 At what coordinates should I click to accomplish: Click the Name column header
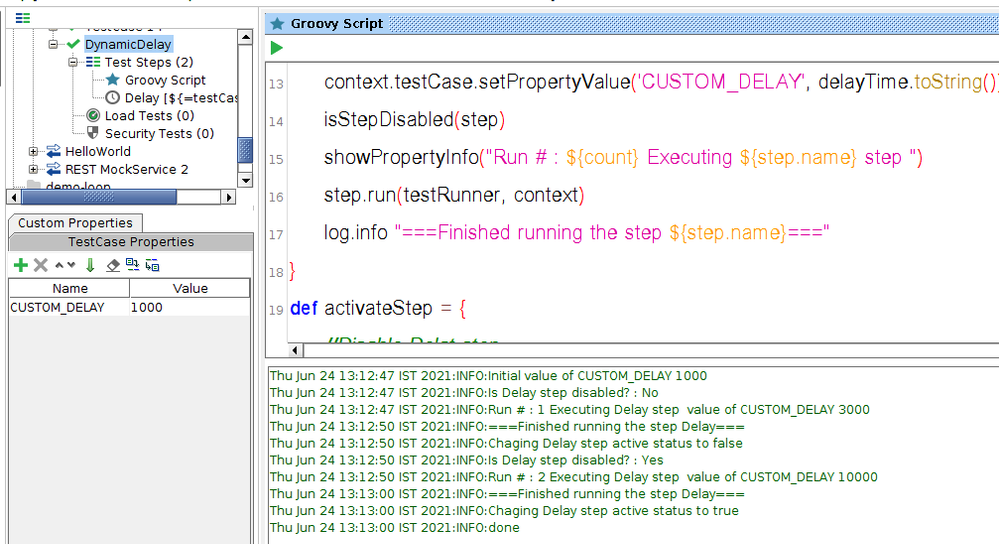(70, 288)
